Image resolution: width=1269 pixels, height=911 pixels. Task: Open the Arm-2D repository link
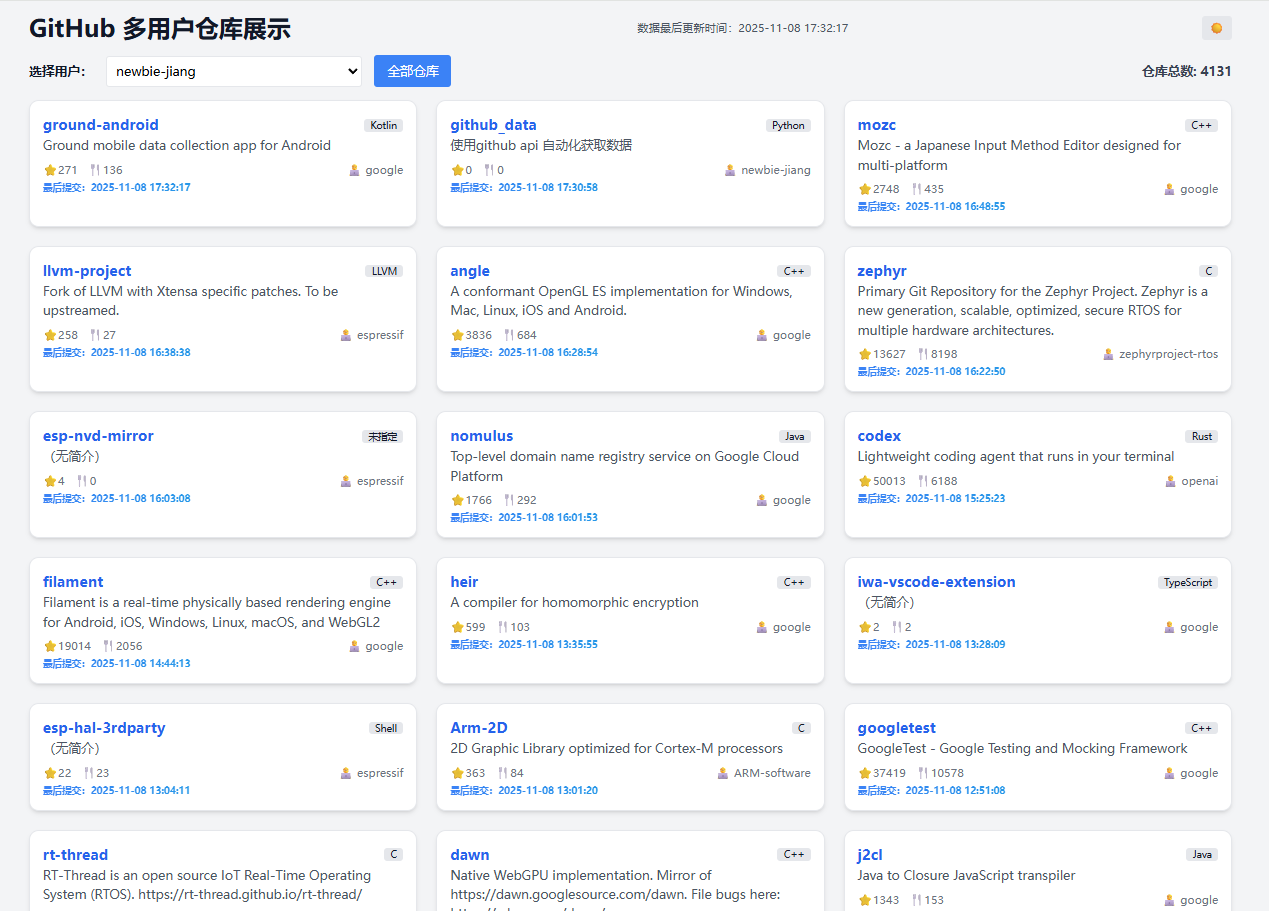pos(479,728)
